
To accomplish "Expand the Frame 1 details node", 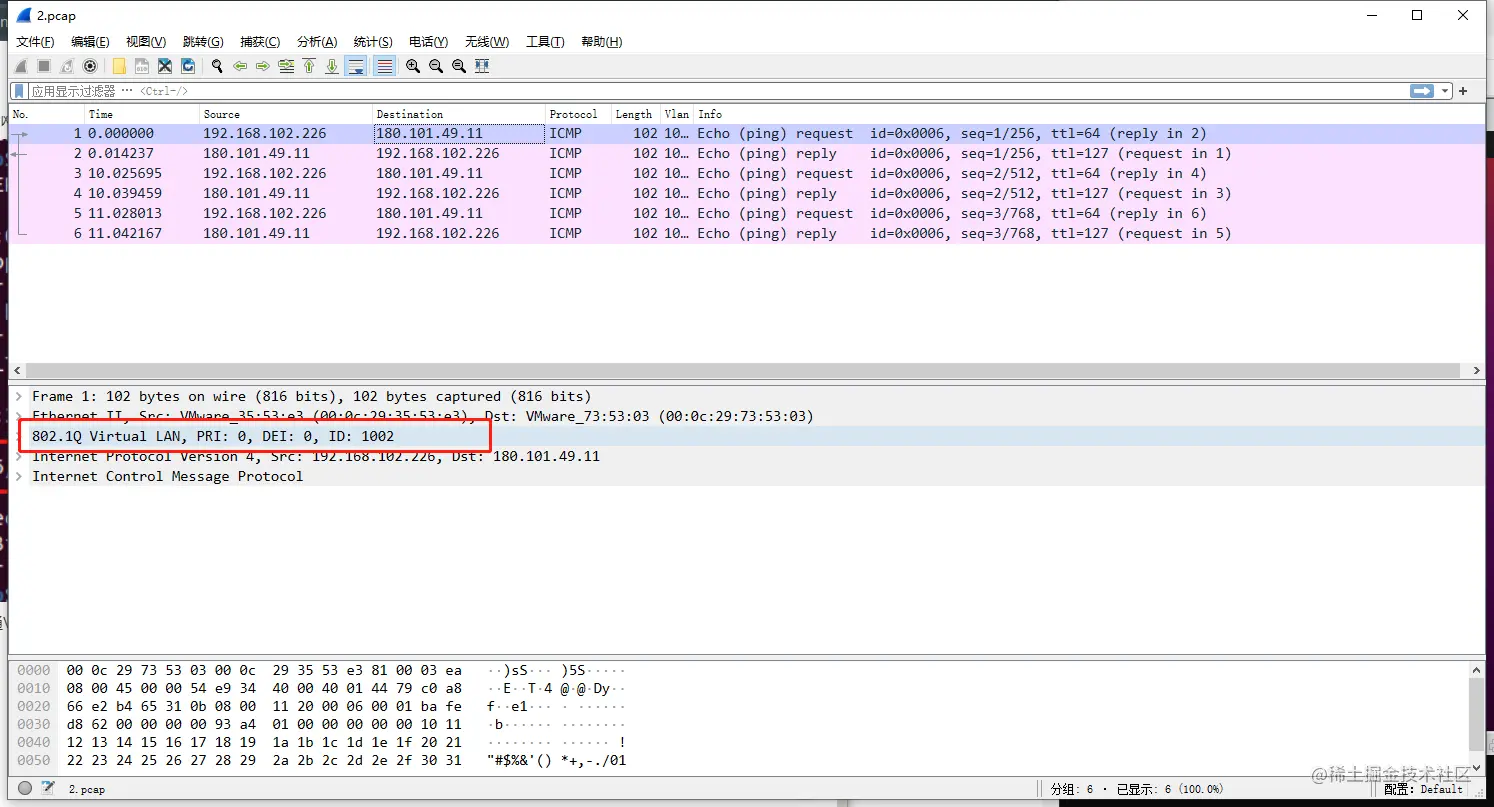I will tap(19, 396).
